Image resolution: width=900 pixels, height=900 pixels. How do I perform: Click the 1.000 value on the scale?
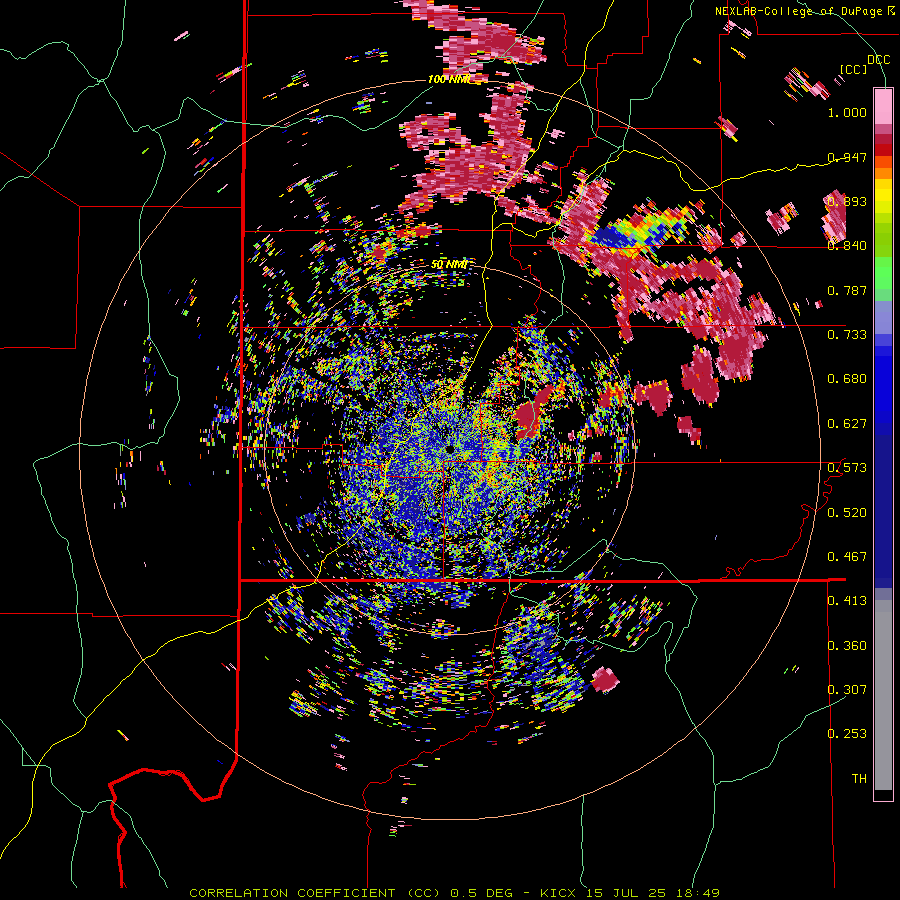(847, 112)
